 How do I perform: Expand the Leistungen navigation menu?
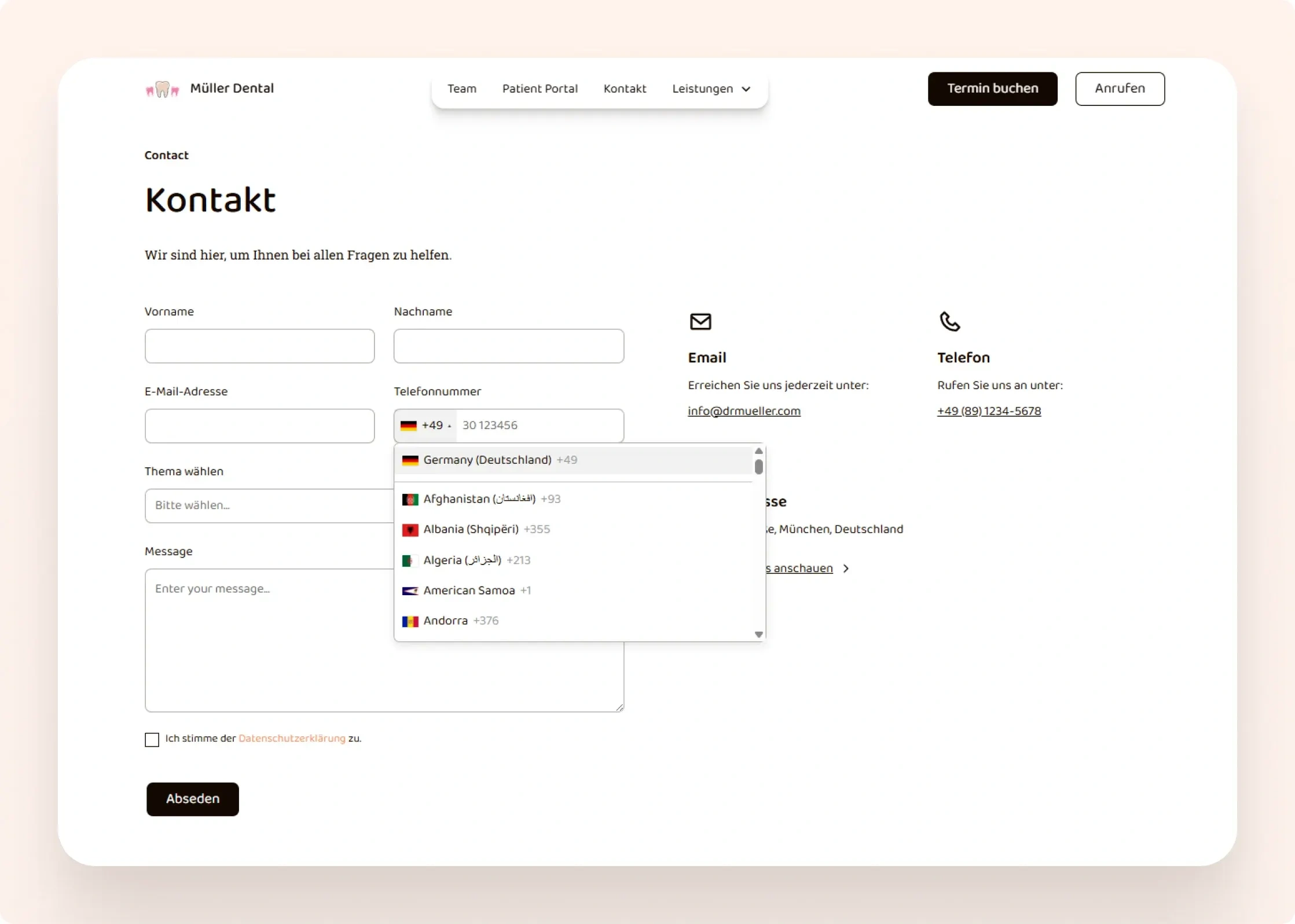coord(710,89)
